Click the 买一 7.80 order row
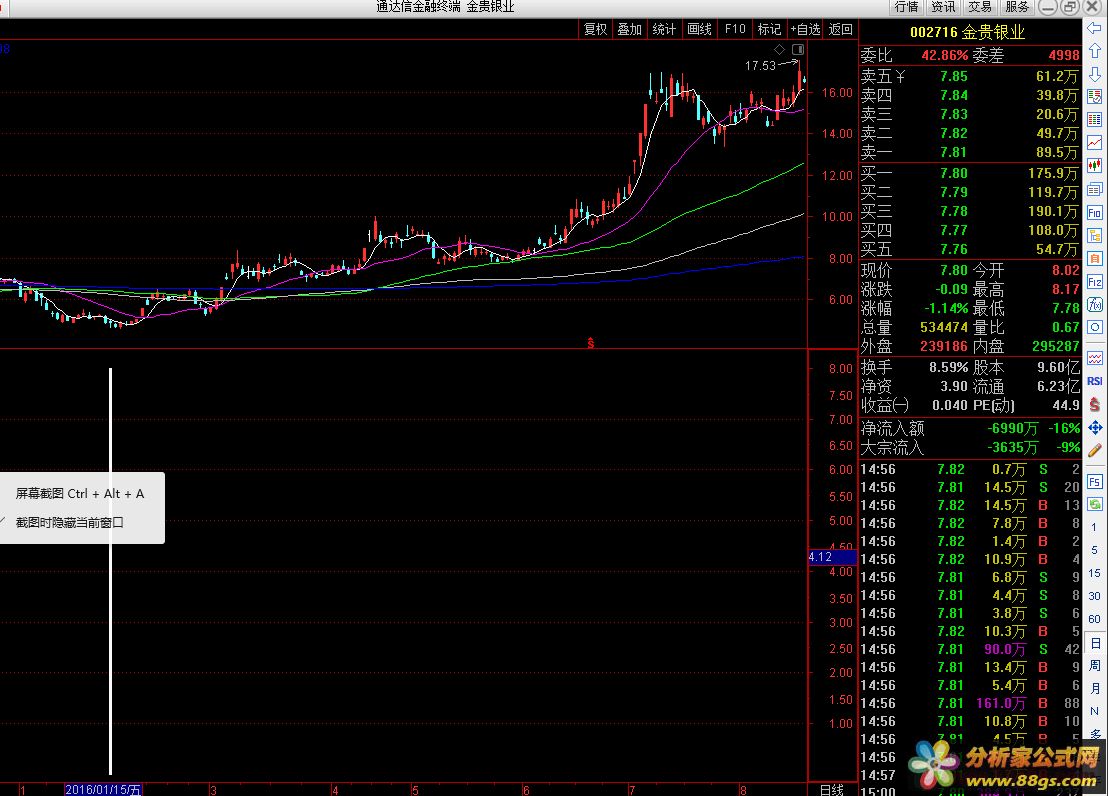The image size is (1108, 796). 970,173
